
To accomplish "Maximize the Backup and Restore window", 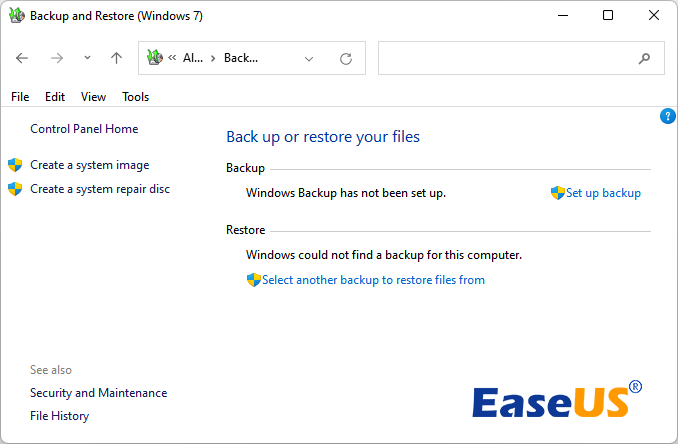I will coord(608,16).
